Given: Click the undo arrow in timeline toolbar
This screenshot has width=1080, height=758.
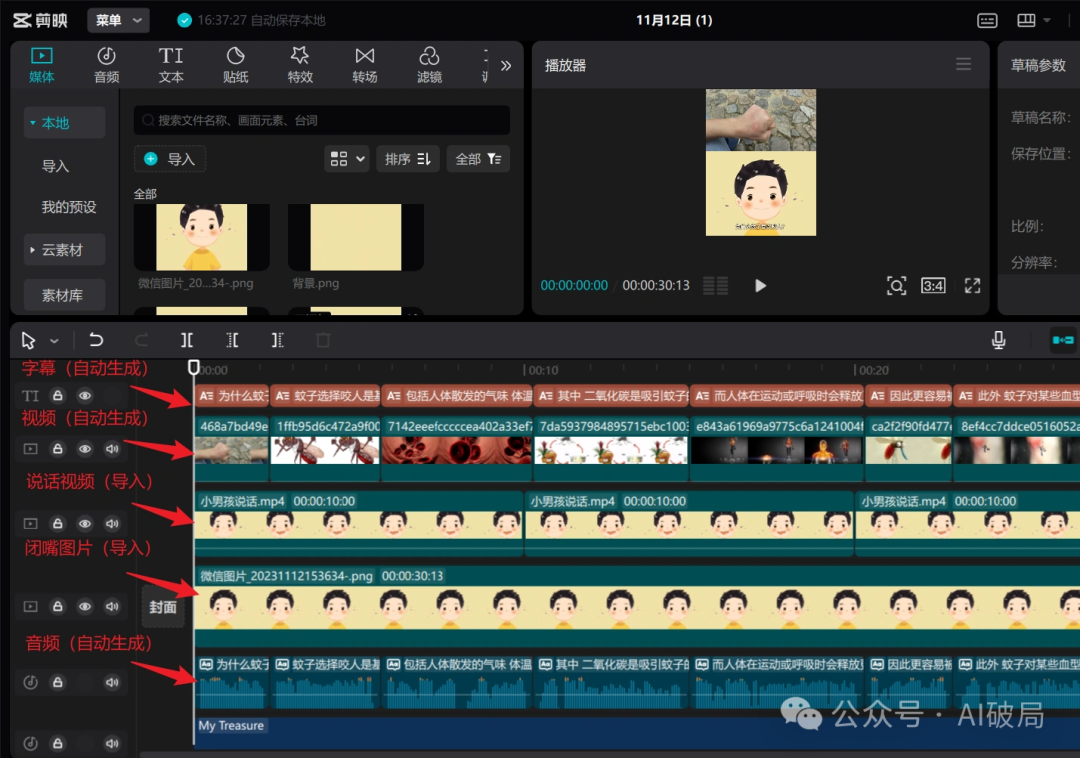Looking at the screenshot, I should coord(96,339).
